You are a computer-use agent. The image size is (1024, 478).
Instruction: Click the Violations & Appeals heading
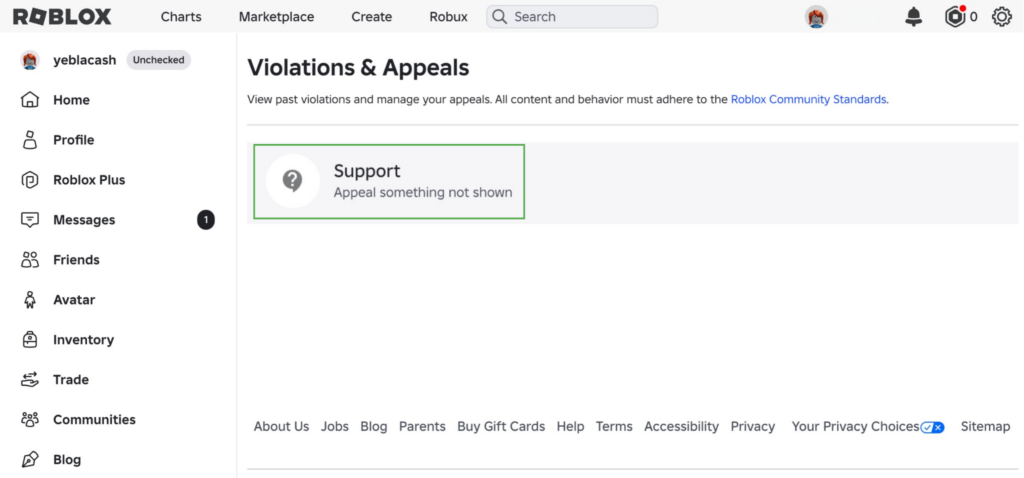tap(358, 67)
